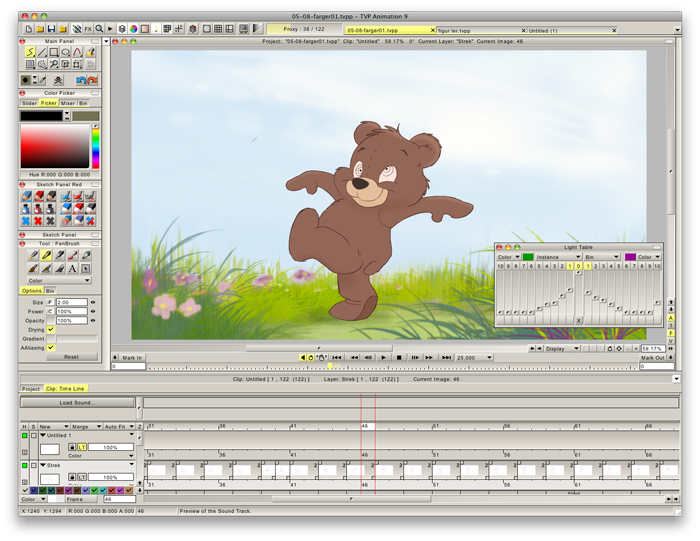The height and width of the screenshot is (541, 700).
Task: Click the Reset button in tool options
Action: 71,357
